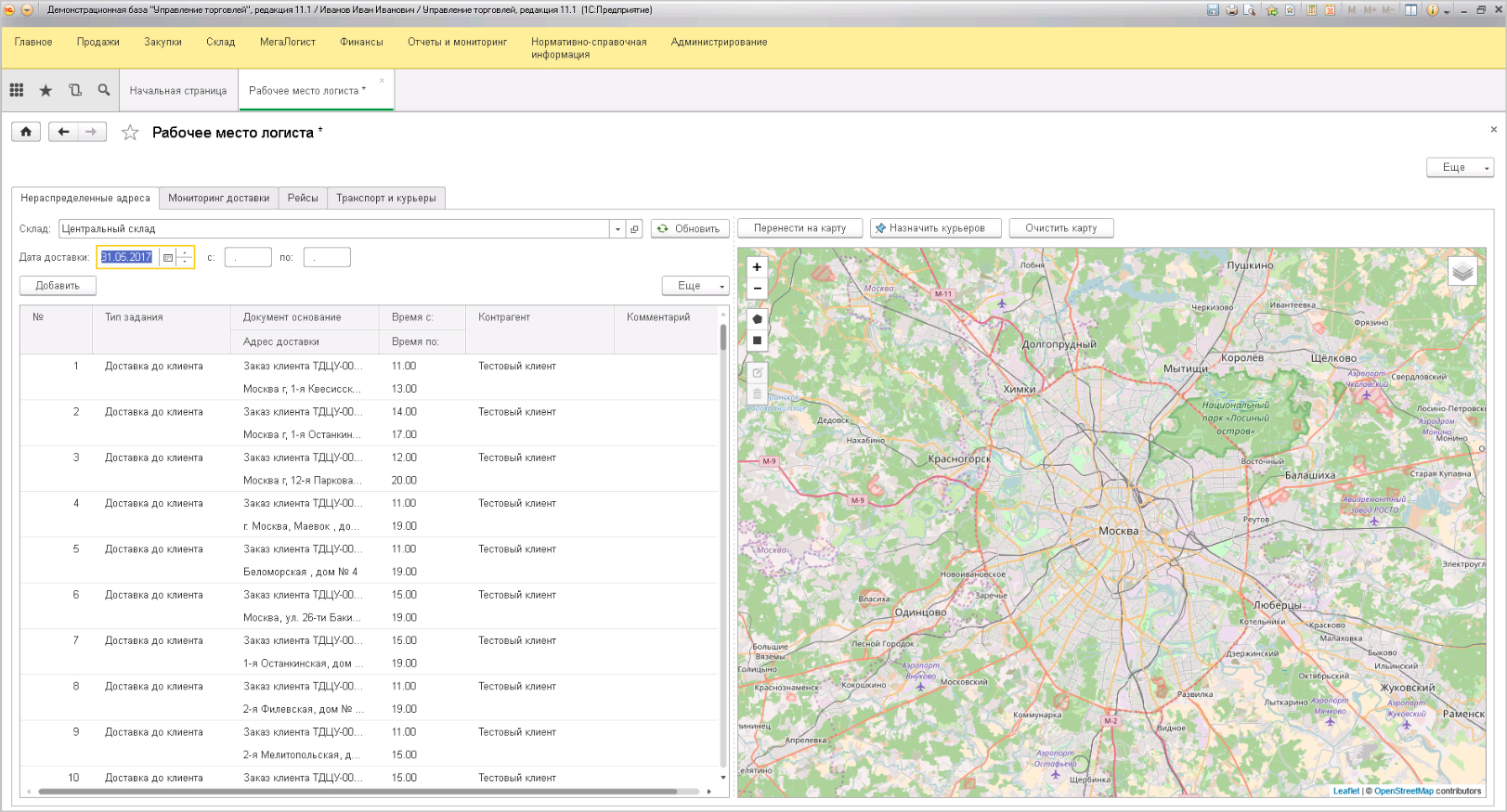The image size is (1507, 812).
Task: Open the calendar picker for delivery date
Action: click(168, 257)
